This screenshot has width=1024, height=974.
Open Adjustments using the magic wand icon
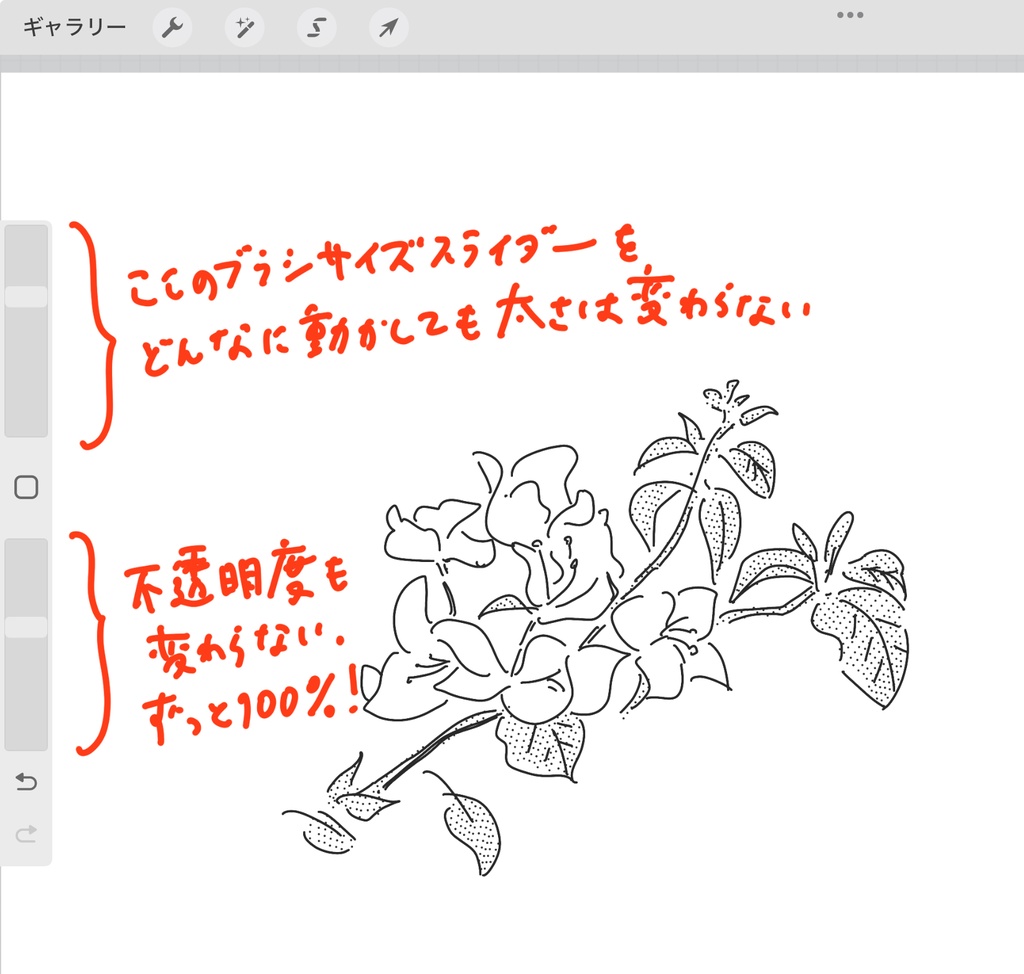pyautogui.click(x=243, y=26)
